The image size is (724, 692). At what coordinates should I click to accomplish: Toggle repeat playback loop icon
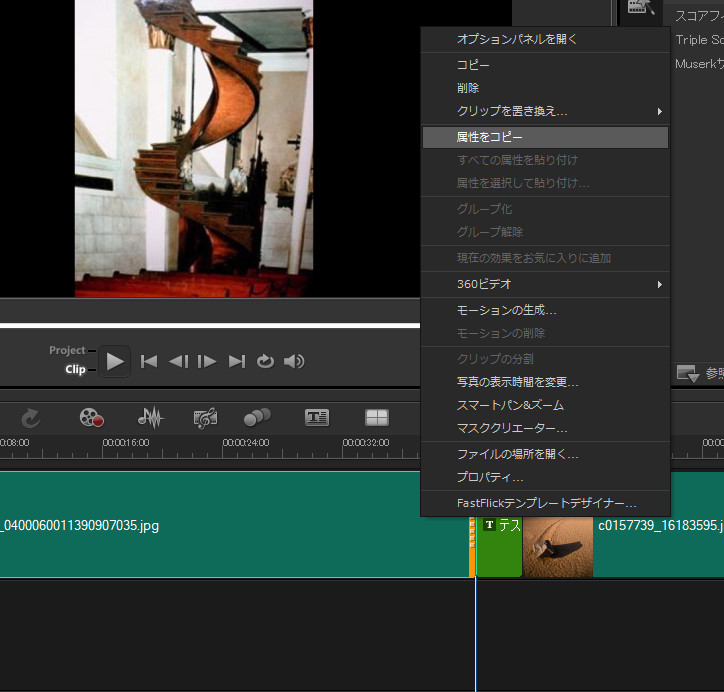point(265,361)
